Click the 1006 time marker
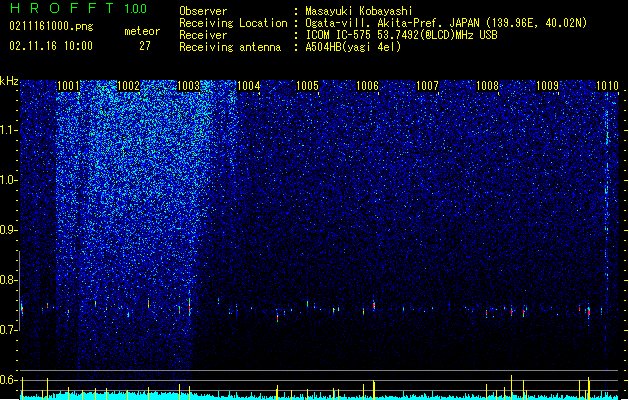Viewport: 629px width, 400px height. click(367, 86)
